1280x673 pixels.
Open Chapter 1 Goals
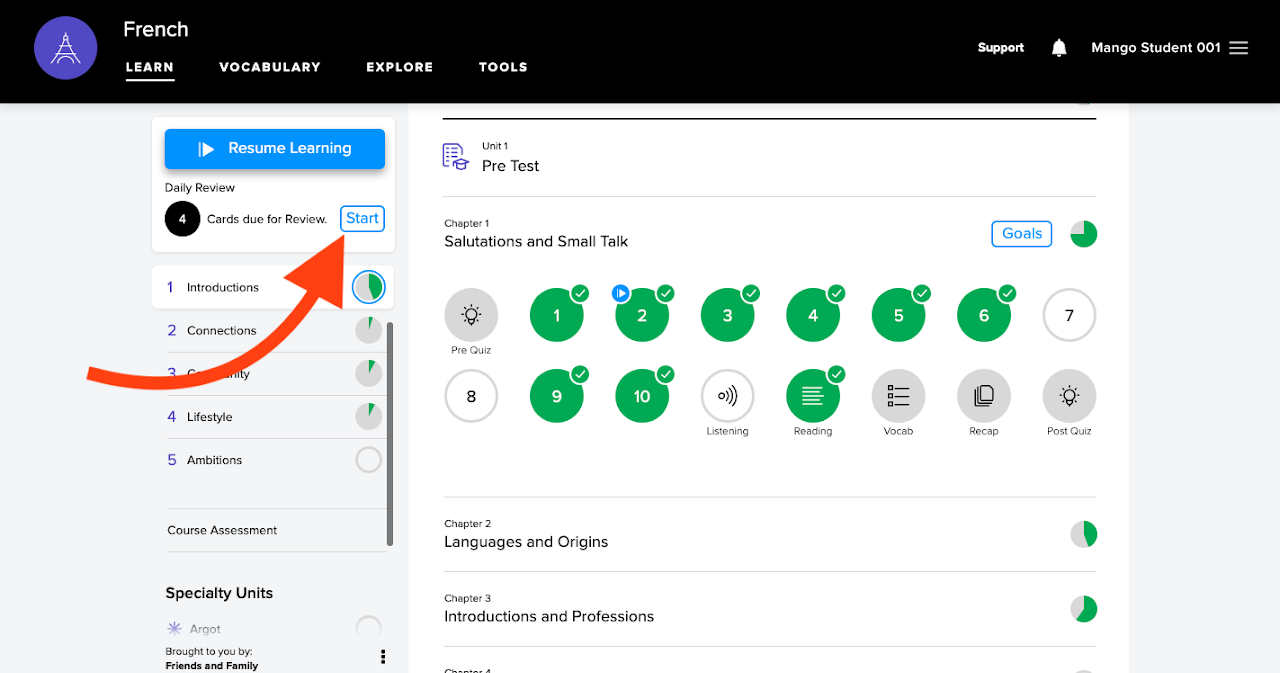click(x=1021, y=233)
